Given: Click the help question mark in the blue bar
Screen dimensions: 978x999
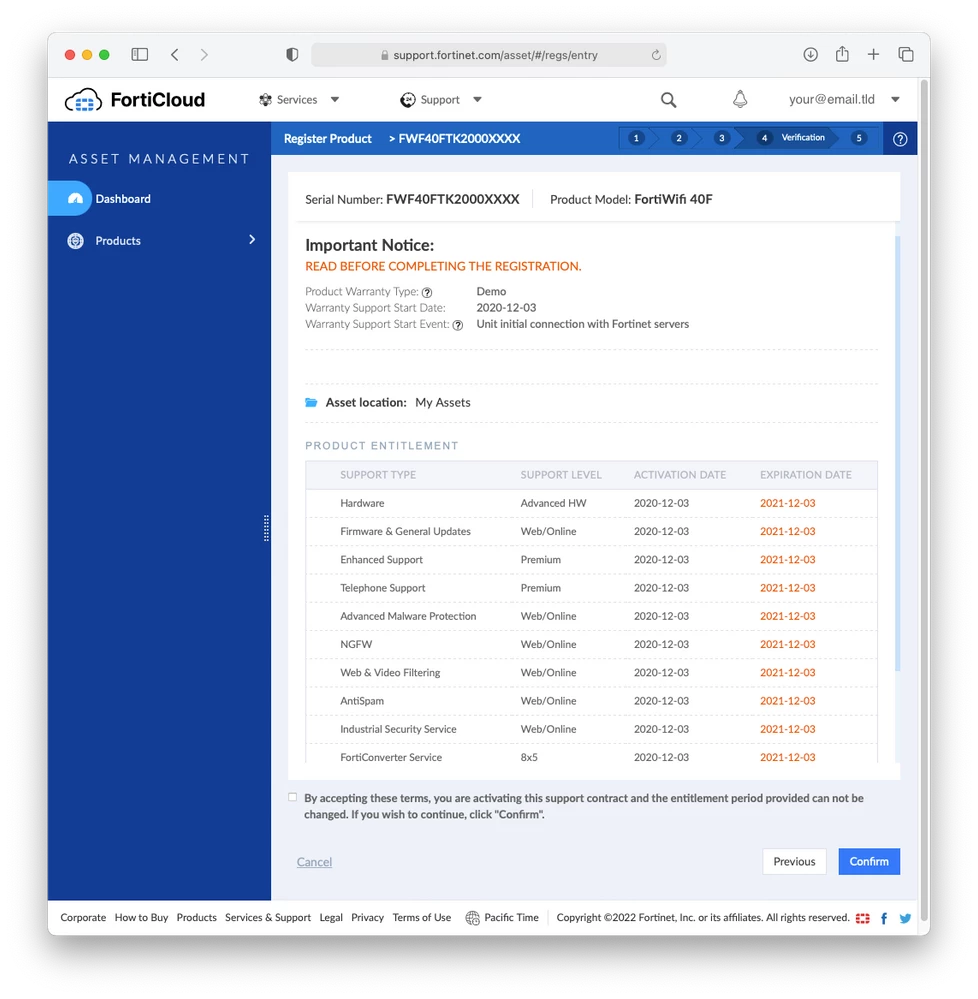Looking at the screenshot, I should pyautogui.click(x=900, y=139).
